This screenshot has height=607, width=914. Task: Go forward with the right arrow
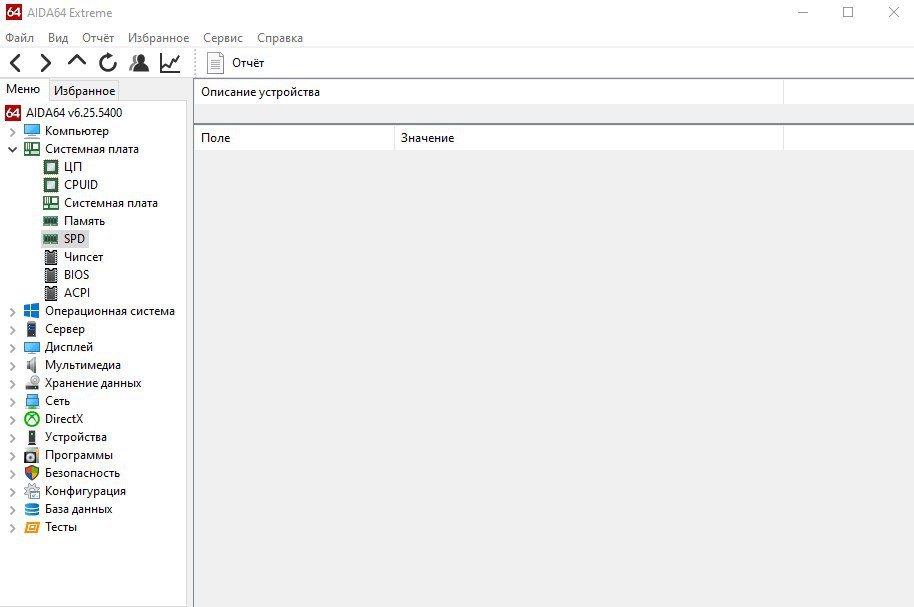click(45, 63)
